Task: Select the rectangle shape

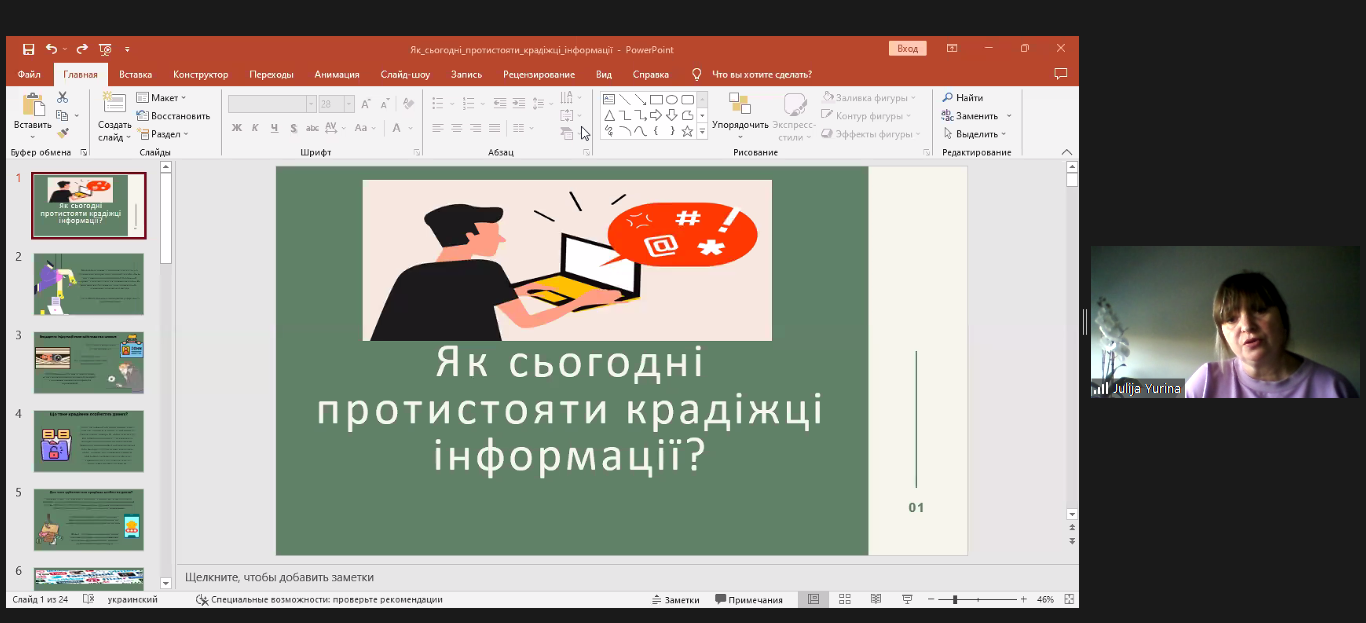Action: (x=656, y=99)
